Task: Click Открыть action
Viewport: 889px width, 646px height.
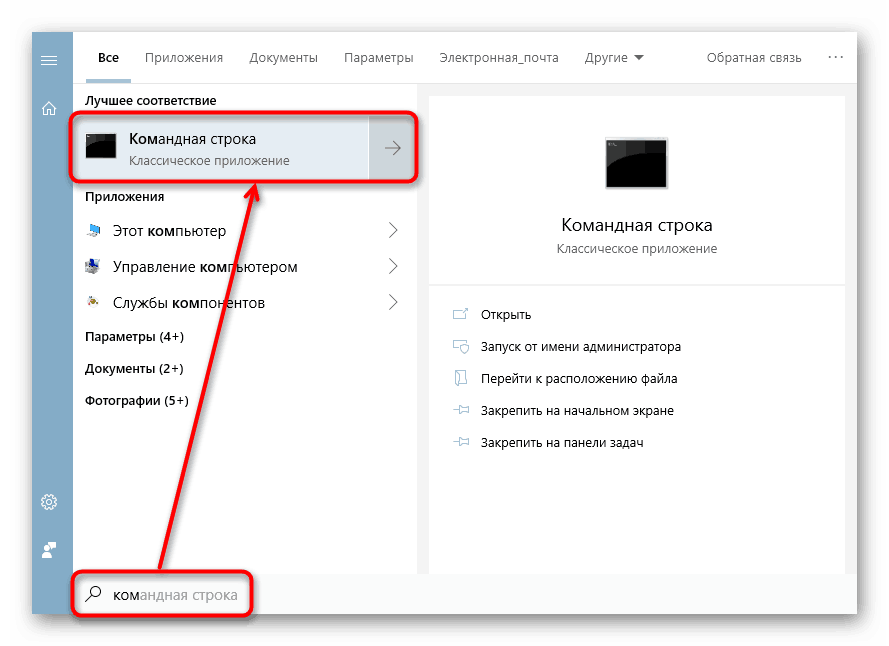Action: [x=506, y=315]
